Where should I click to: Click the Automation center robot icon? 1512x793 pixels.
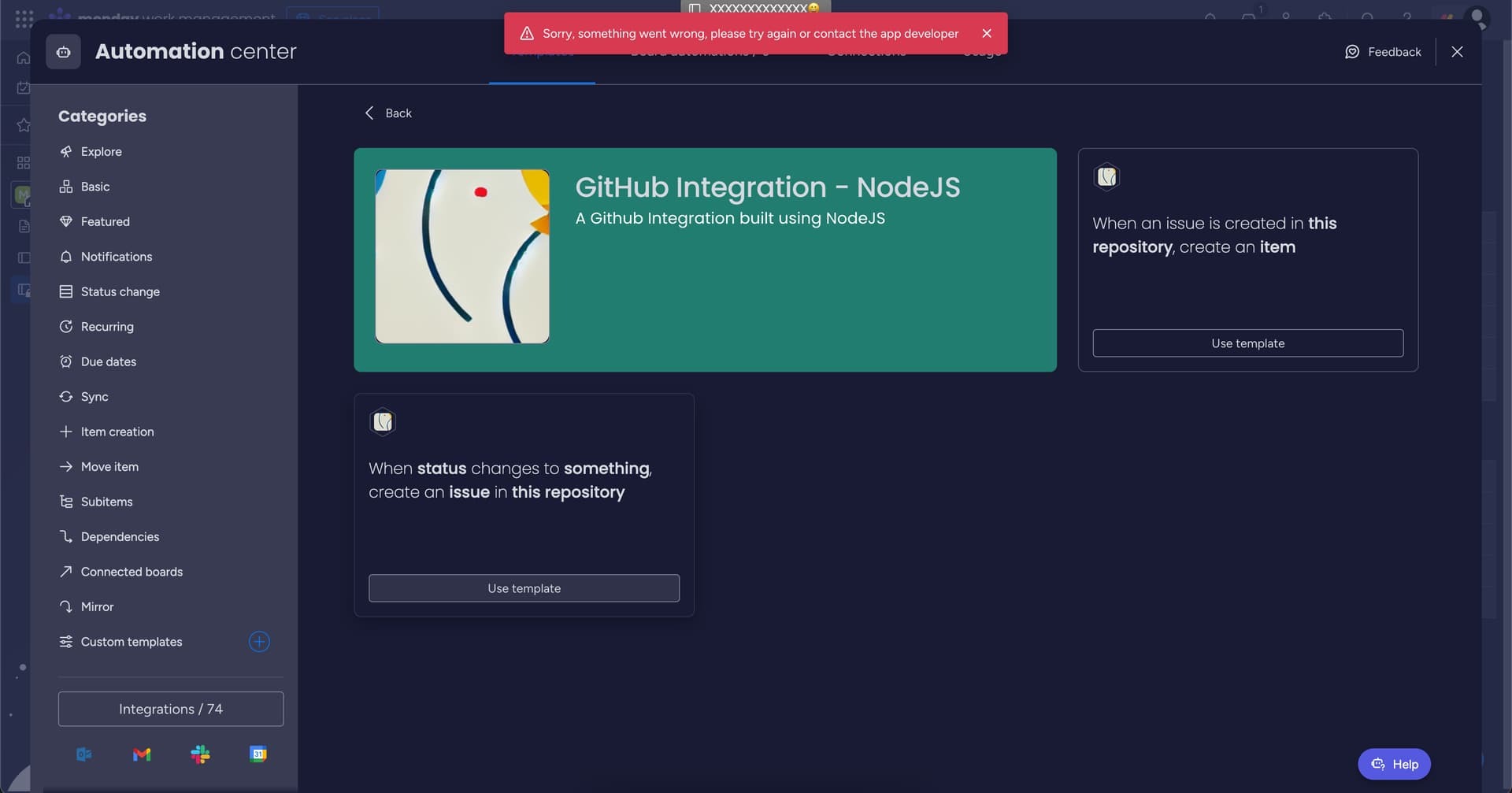pyautogui.click(x=63, y=52)
